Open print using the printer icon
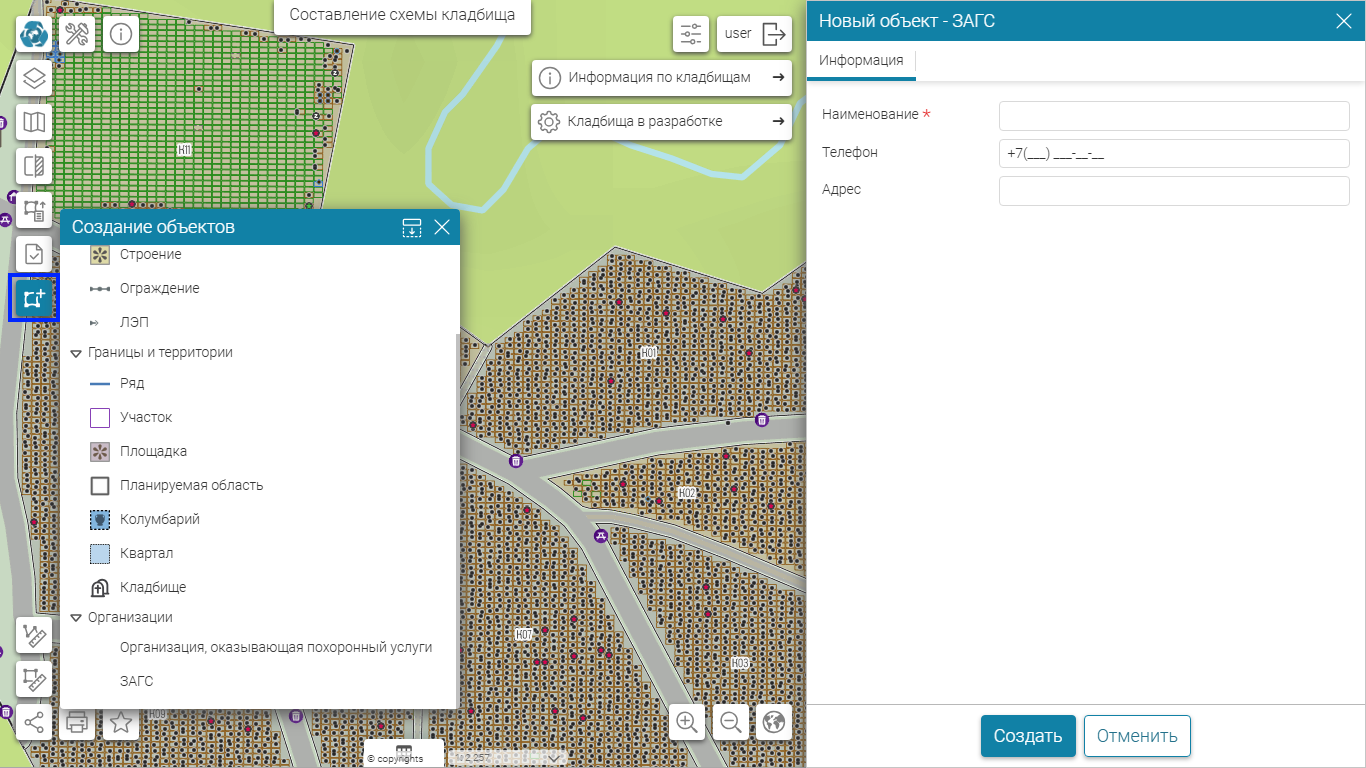The height and width of the screenshot is (768, 1366). 77,722
